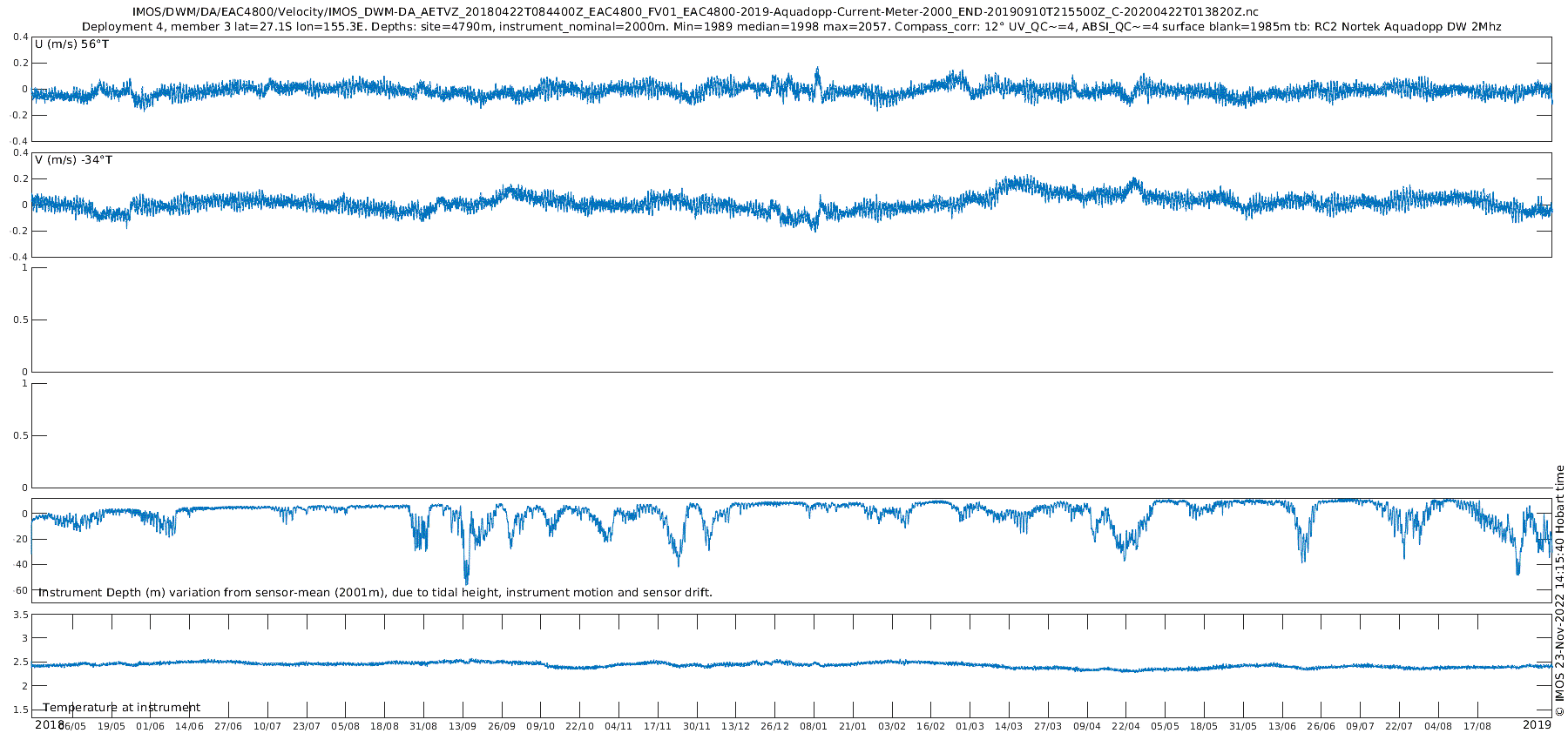Screen dimensions: 1568x740
Task: Click the '31/08' date tick label
Action: (423, 726)
